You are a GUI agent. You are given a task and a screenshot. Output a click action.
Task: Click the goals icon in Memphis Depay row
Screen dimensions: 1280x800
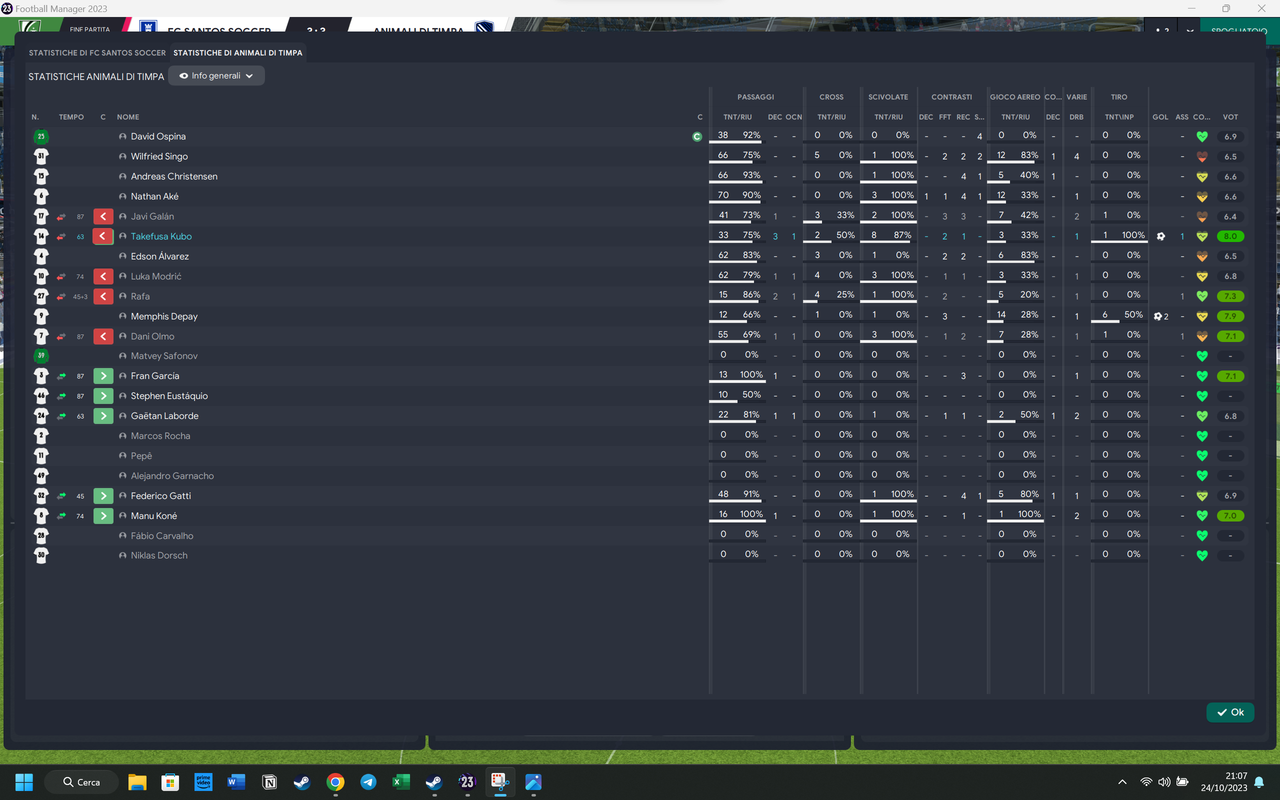tap(1160, 316)
